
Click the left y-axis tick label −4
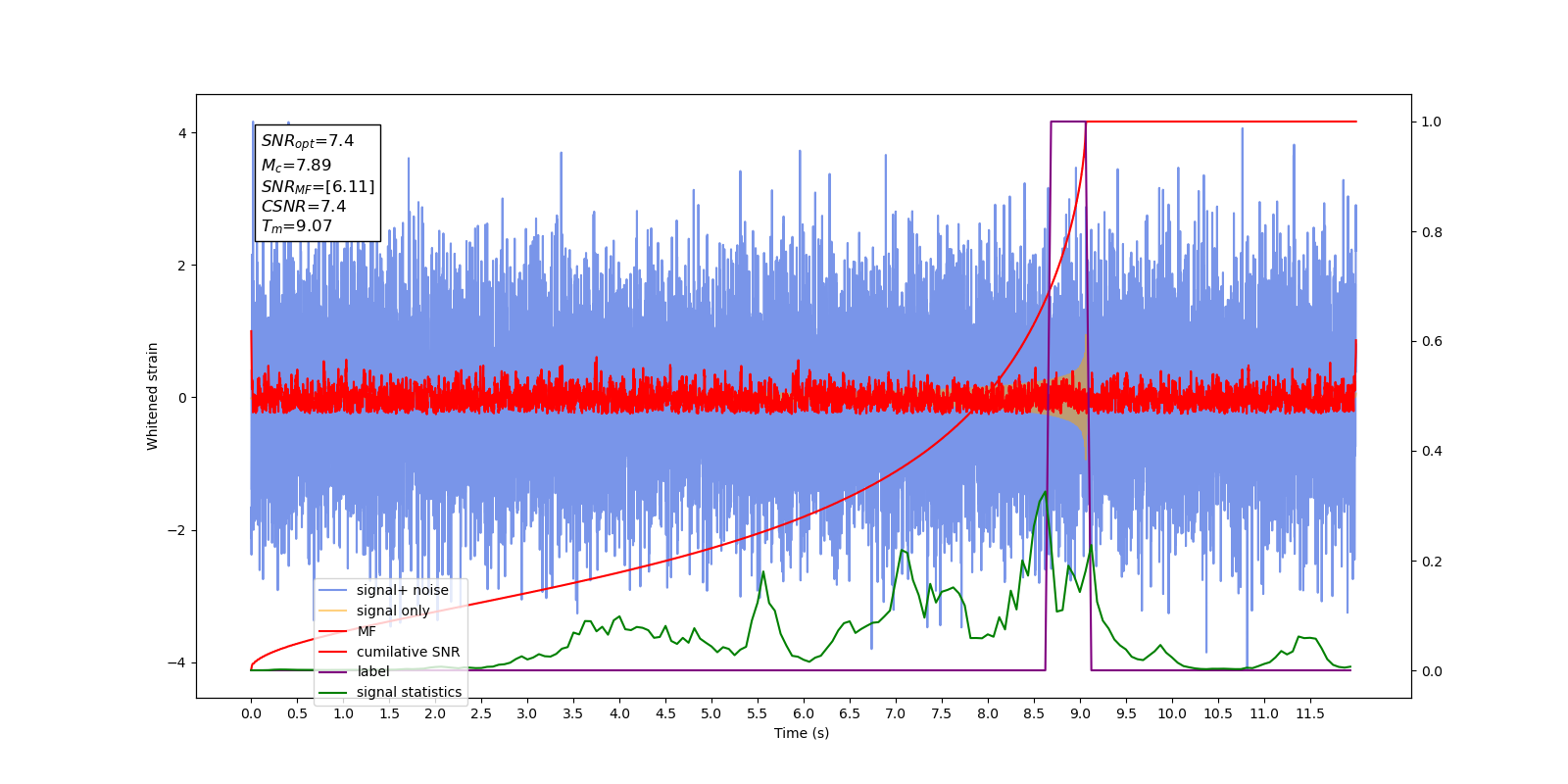coord(177,663)
